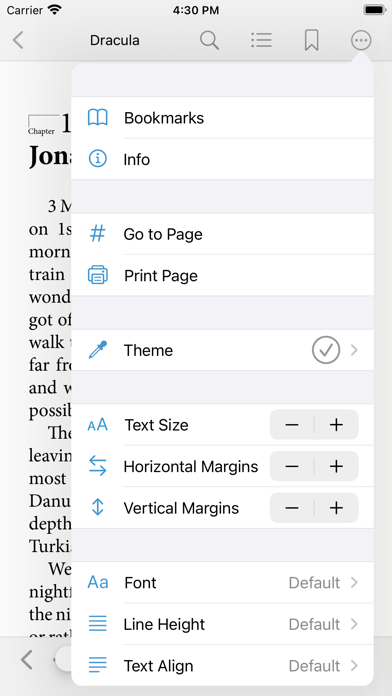Increase horizontal margins with plus button
Image resolution: width=392 pixels, height=696 pixels.
pyautogui.click(x=337, y=466)
